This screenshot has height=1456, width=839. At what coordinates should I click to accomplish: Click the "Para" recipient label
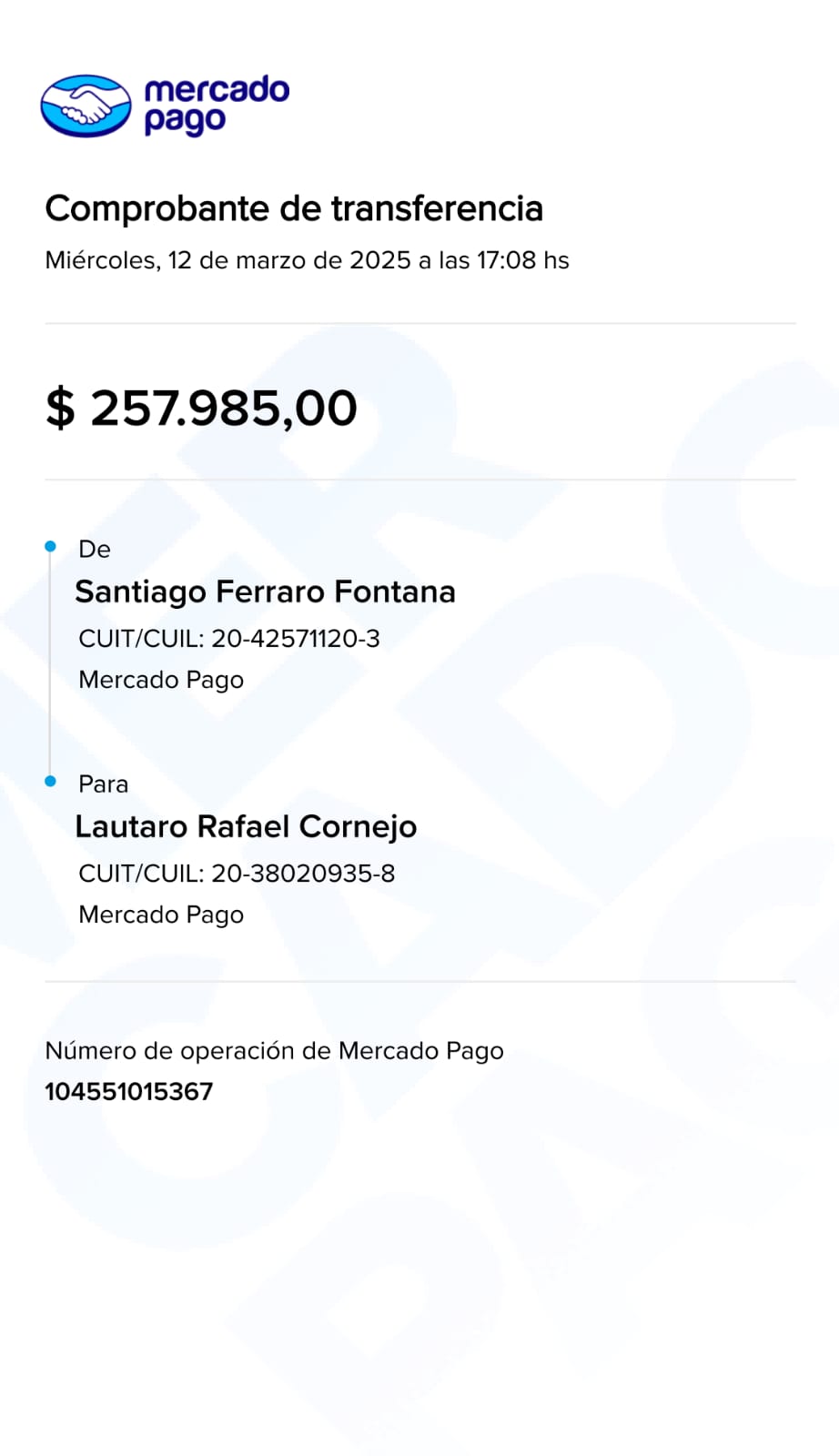pyautogui.click(x=103, y=784)
